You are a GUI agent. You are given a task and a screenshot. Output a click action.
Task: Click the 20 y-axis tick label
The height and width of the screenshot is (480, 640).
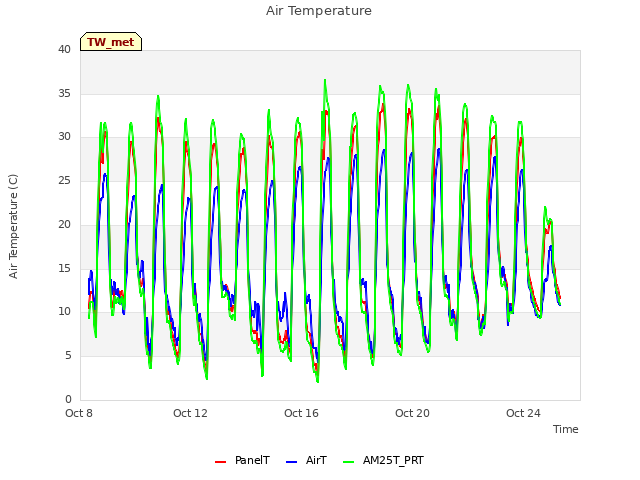coord(64,224)
